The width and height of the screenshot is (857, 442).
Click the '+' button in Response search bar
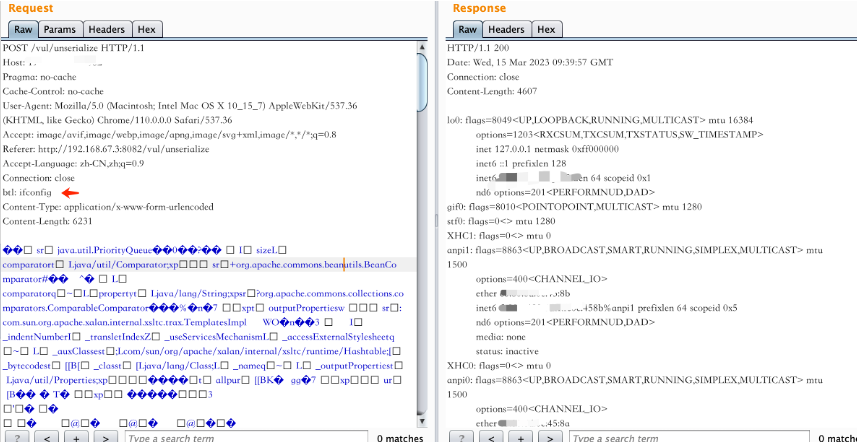pyautogui.click(x=520, y=437)
